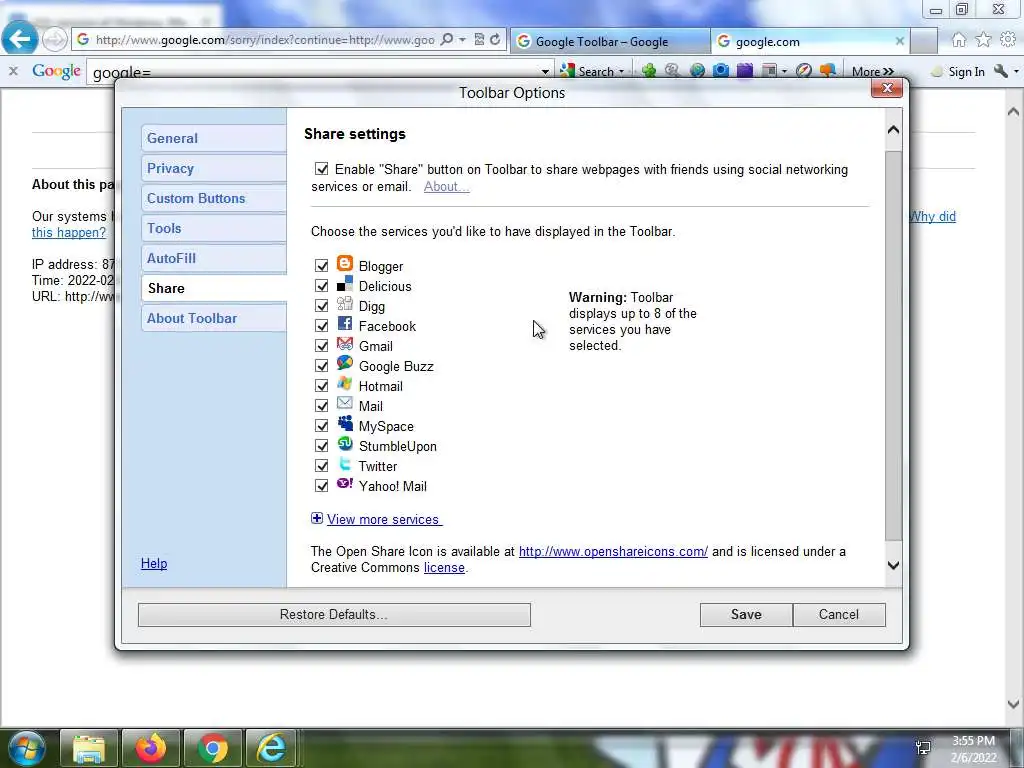
Task: Open File Explorer from the taskbar
Action: pyautogui.click(x=89, y=748)
